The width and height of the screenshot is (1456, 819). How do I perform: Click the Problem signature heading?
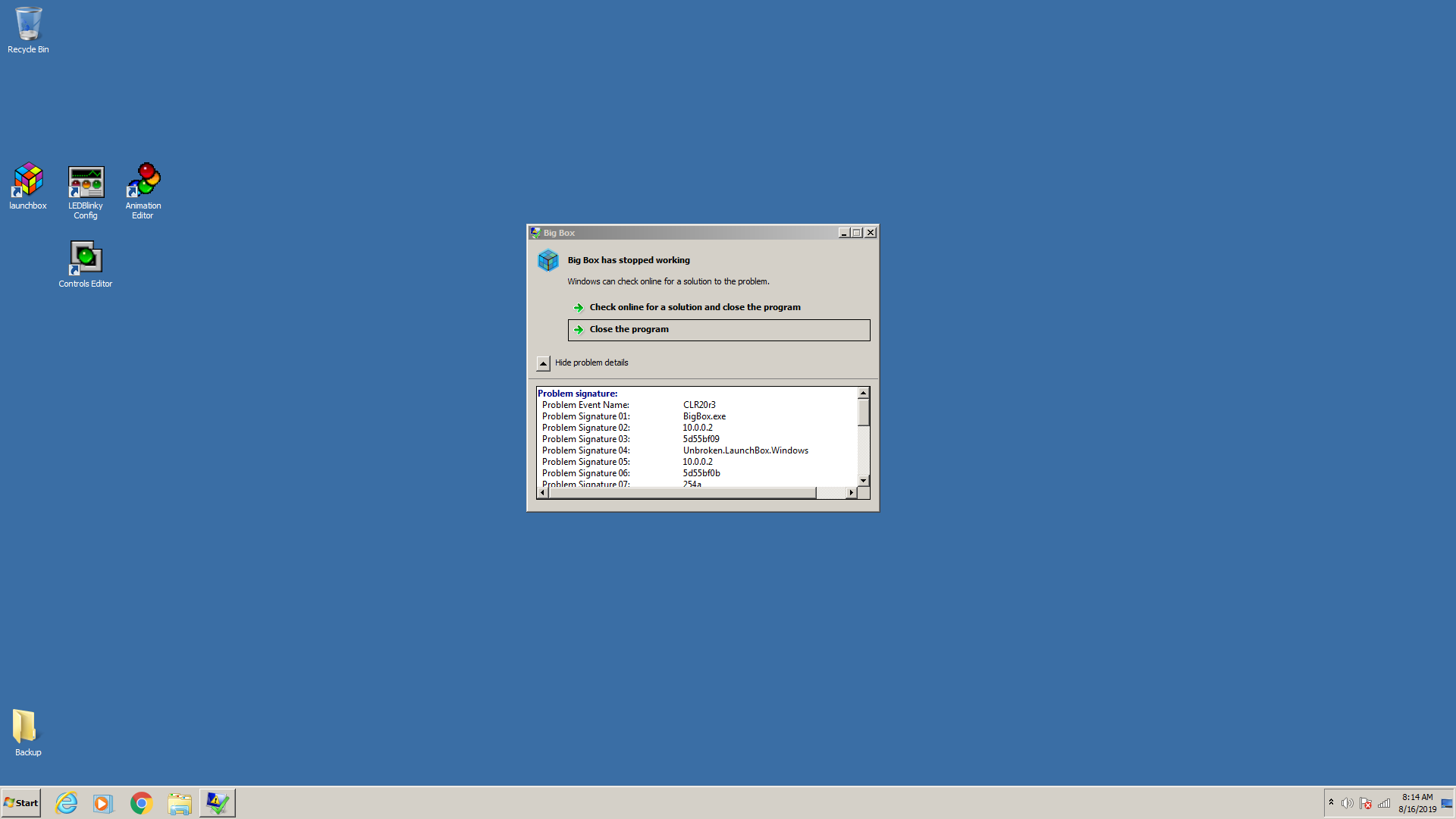point(577,394)
